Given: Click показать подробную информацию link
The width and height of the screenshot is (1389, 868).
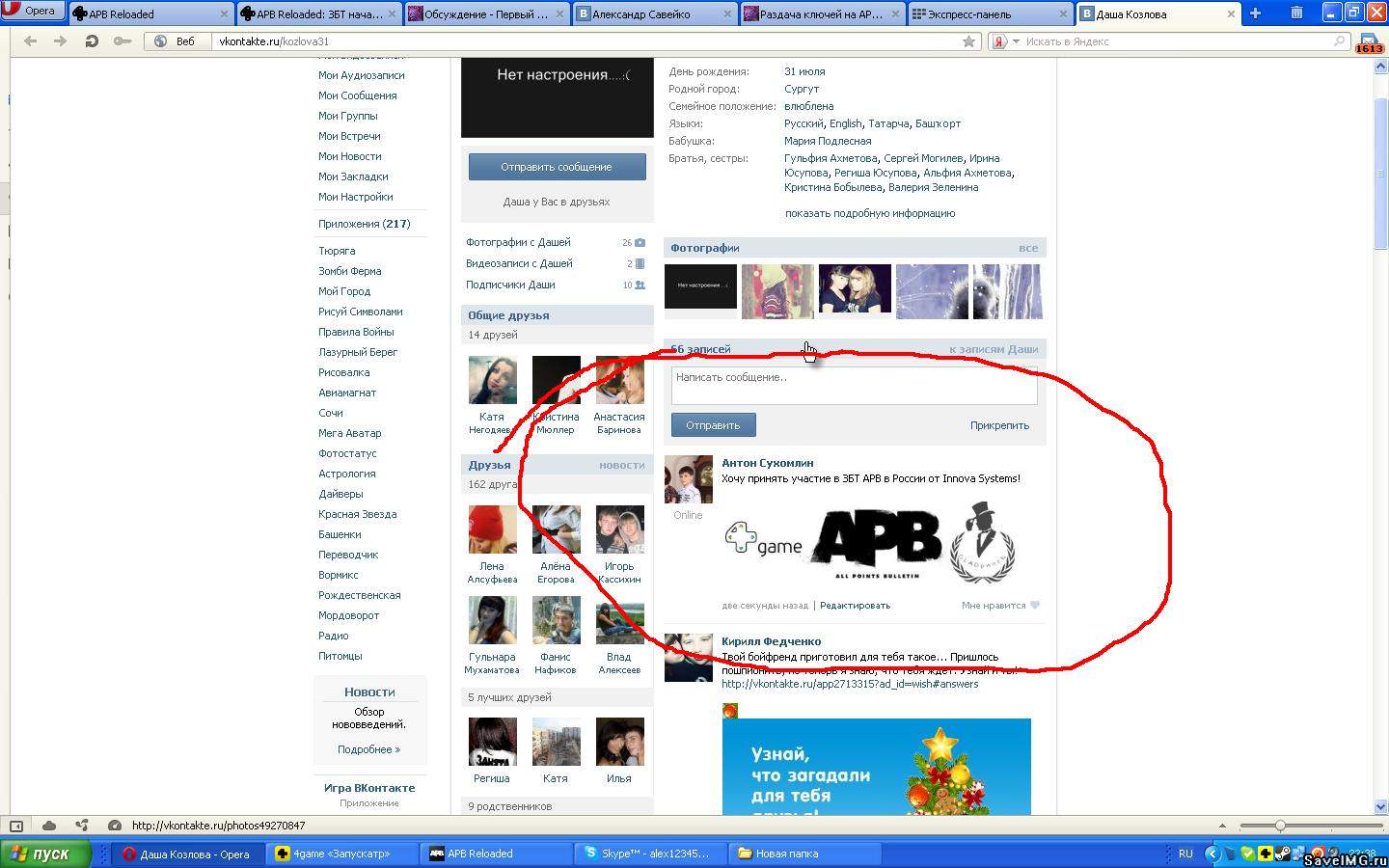Looking at the screenshot, I should [x=870, y=213].
